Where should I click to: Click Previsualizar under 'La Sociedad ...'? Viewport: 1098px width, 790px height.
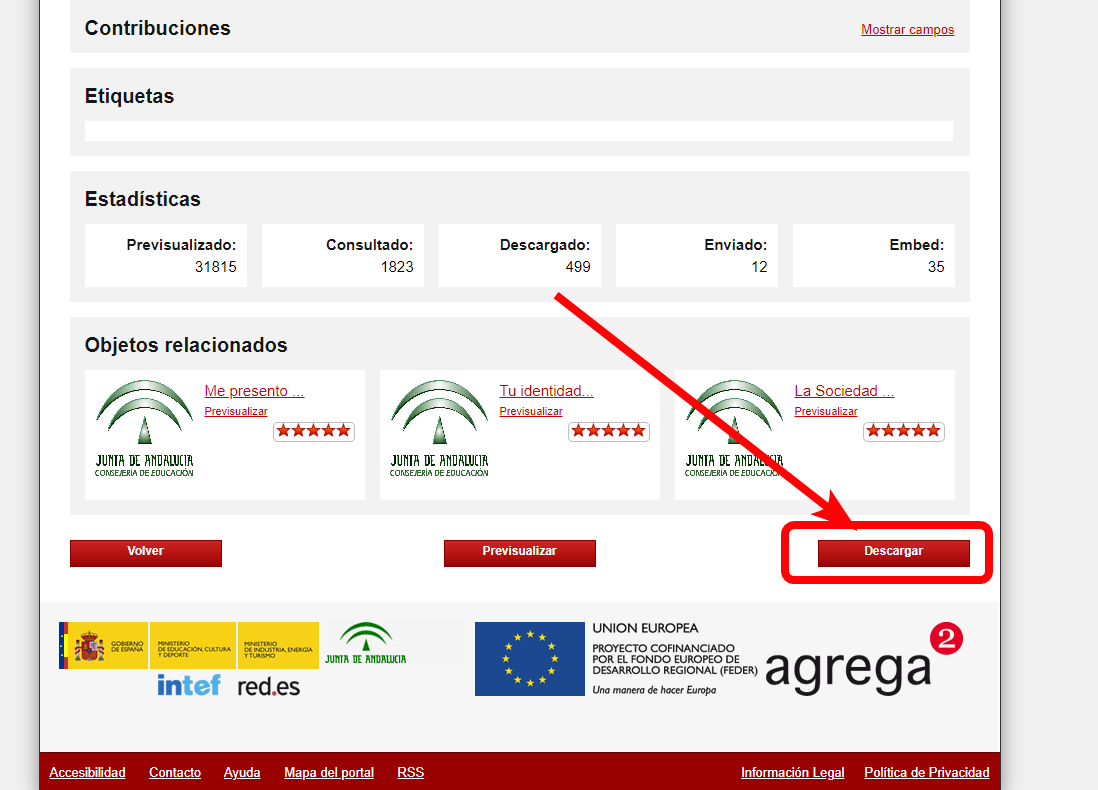click(x=826, y=412)
